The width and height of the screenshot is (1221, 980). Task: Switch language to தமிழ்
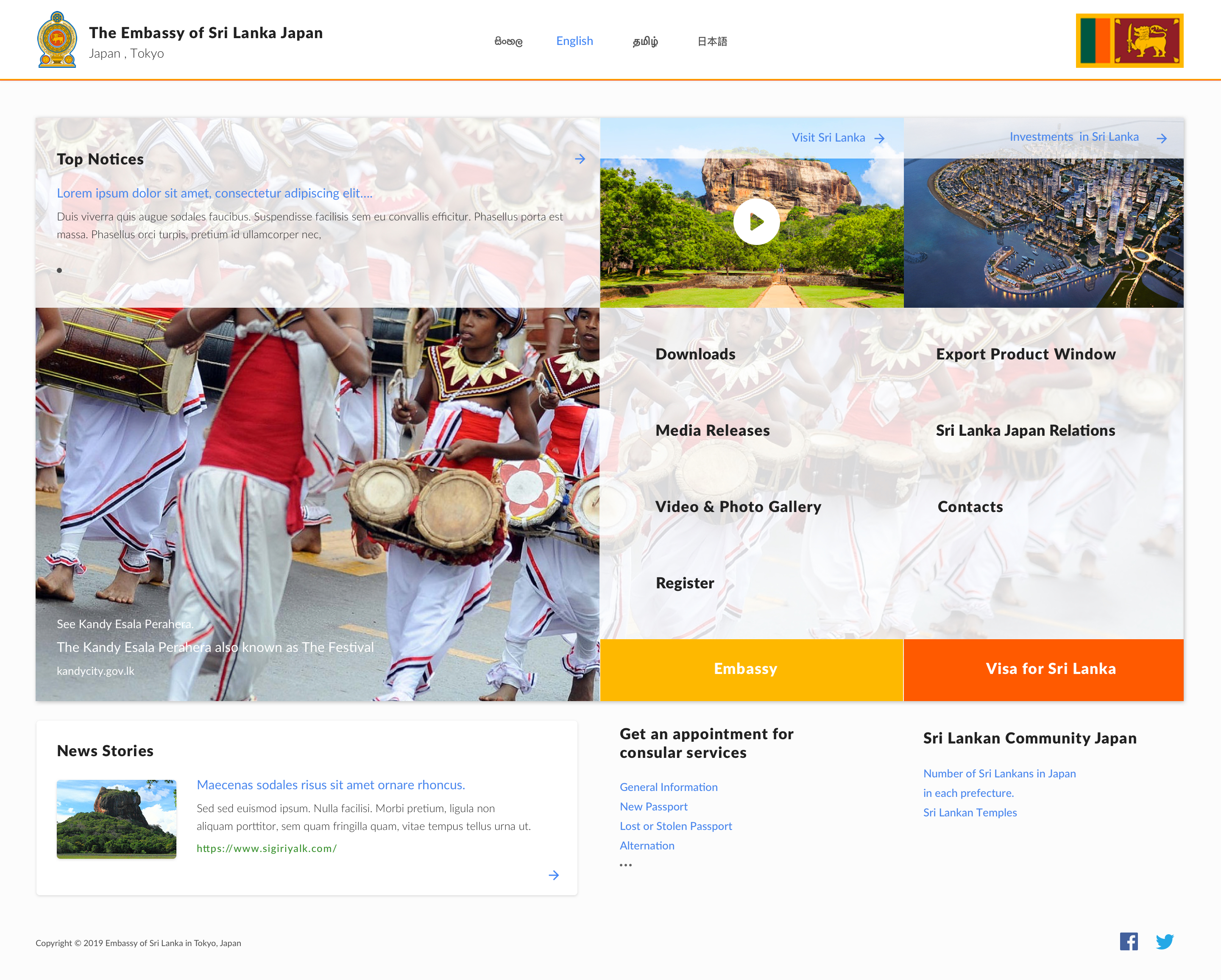645,42
